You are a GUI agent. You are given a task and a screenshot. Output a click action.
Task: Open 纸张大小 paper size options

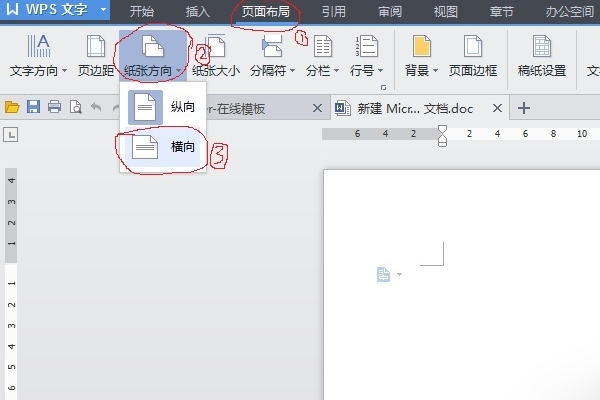216,56
